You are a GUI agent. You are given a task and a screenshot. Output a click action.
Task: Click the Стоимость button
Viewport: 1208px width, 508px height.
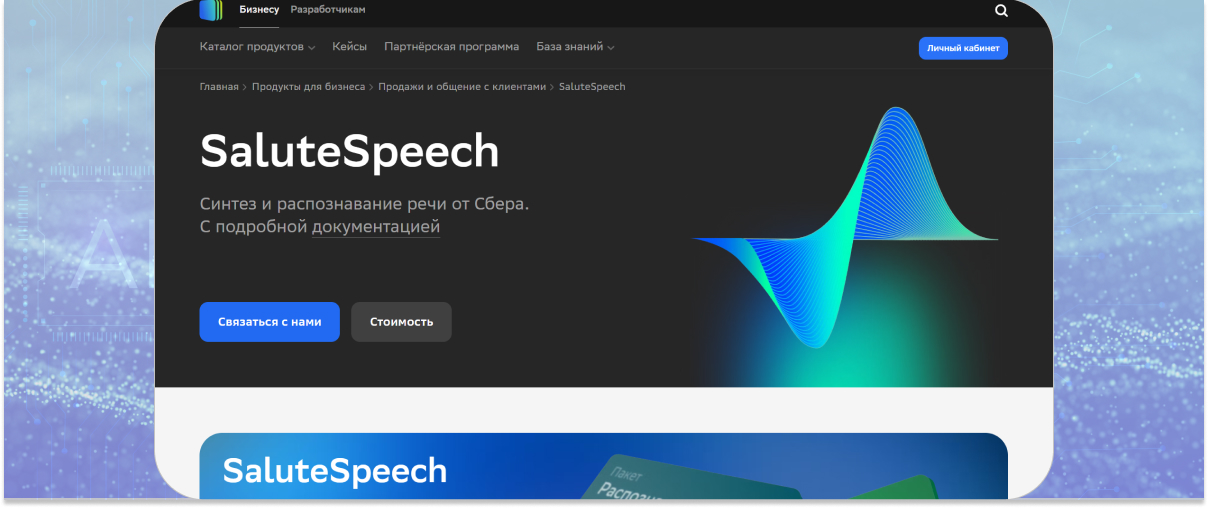(401, 322)
